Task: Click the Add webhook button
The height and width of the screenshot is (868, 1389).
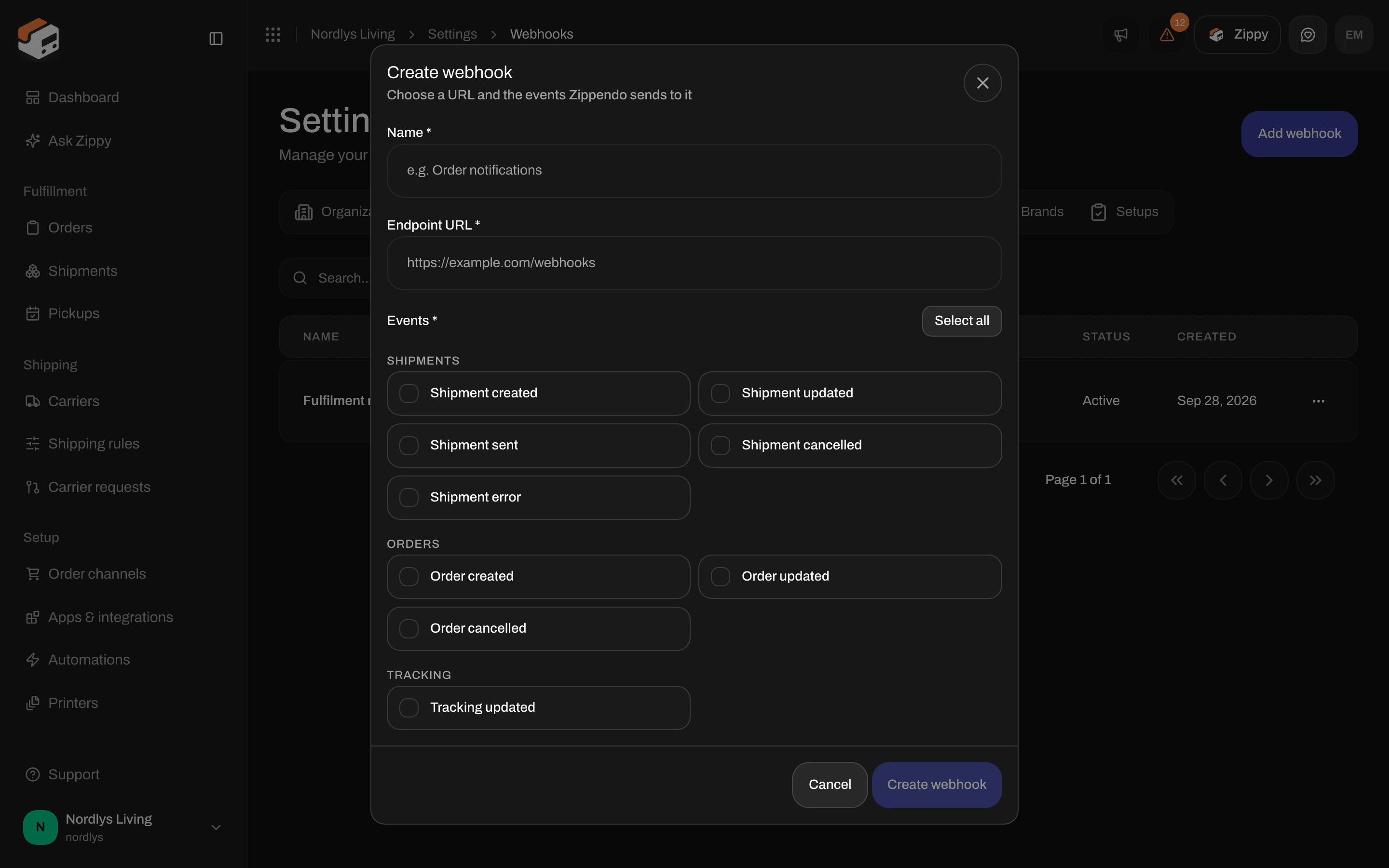Action: tap(1299, 134)
